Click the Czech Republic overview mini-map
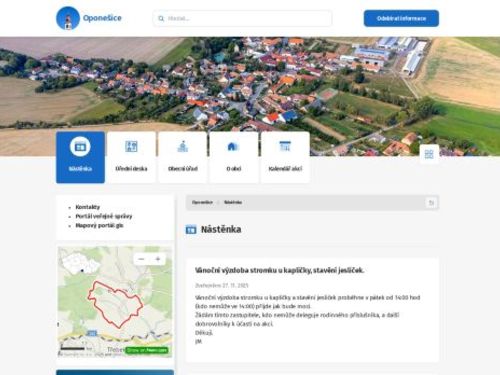This screenshot has width=500, height=375. click(x=80, y=263)
